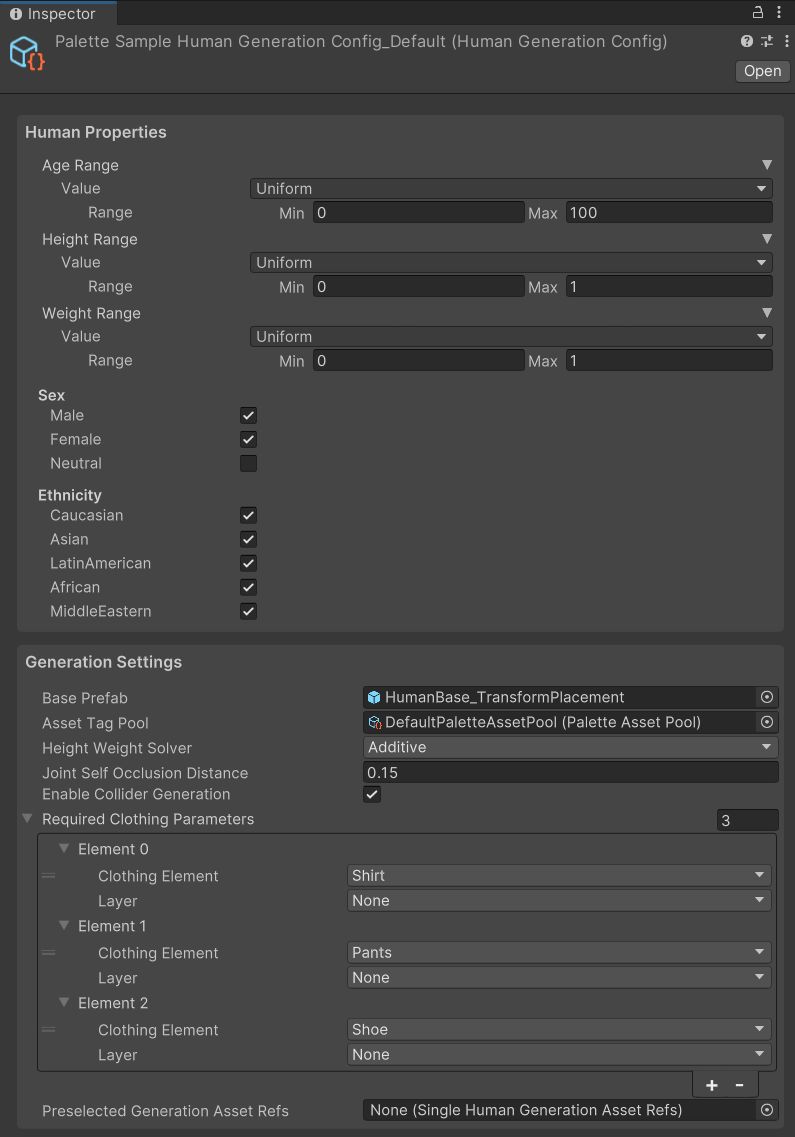This screenshot has height=1137, width=795.
Task: Open Element 1 Clothing Element Pants dropdown
Action: coord(559,953)
